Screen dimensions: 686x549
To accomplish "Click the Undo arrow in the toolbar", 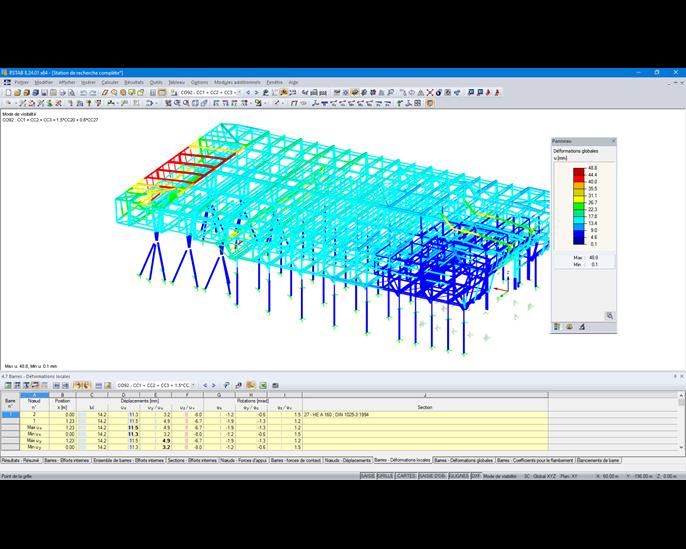I will [x=83, y=92].
